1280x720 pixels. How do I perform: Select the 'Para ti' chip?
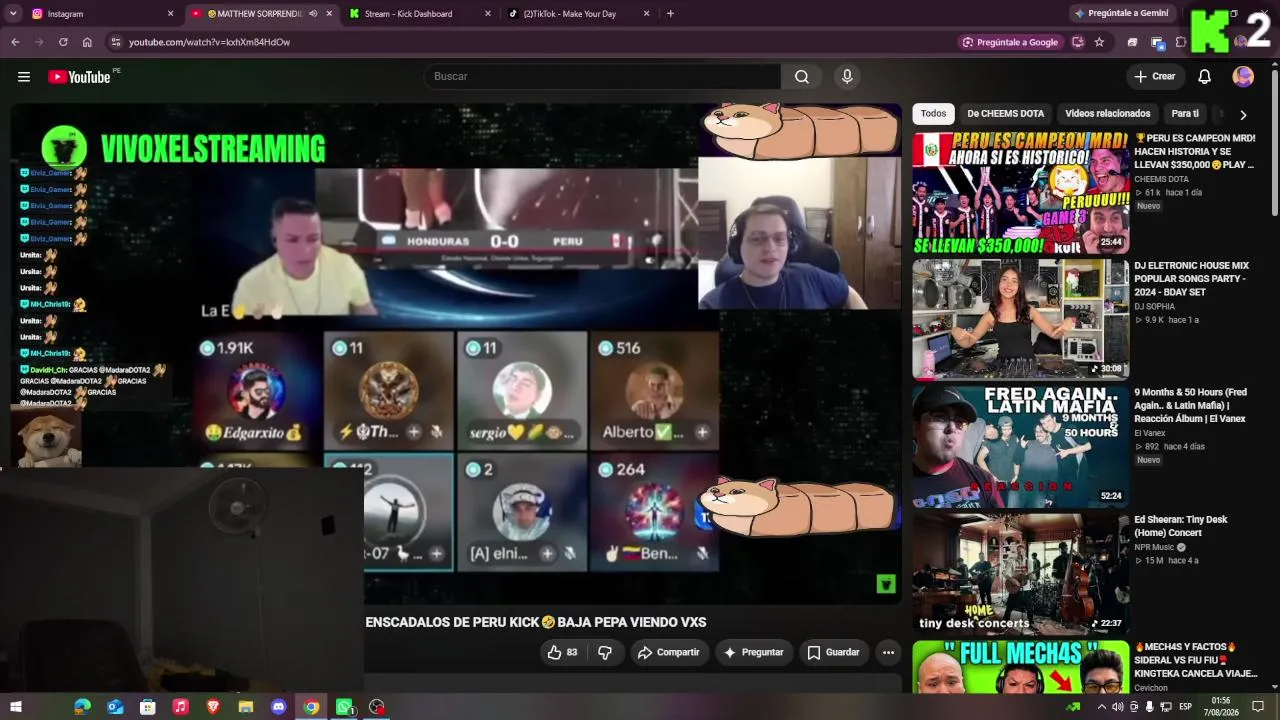[x=1185, y=114]
